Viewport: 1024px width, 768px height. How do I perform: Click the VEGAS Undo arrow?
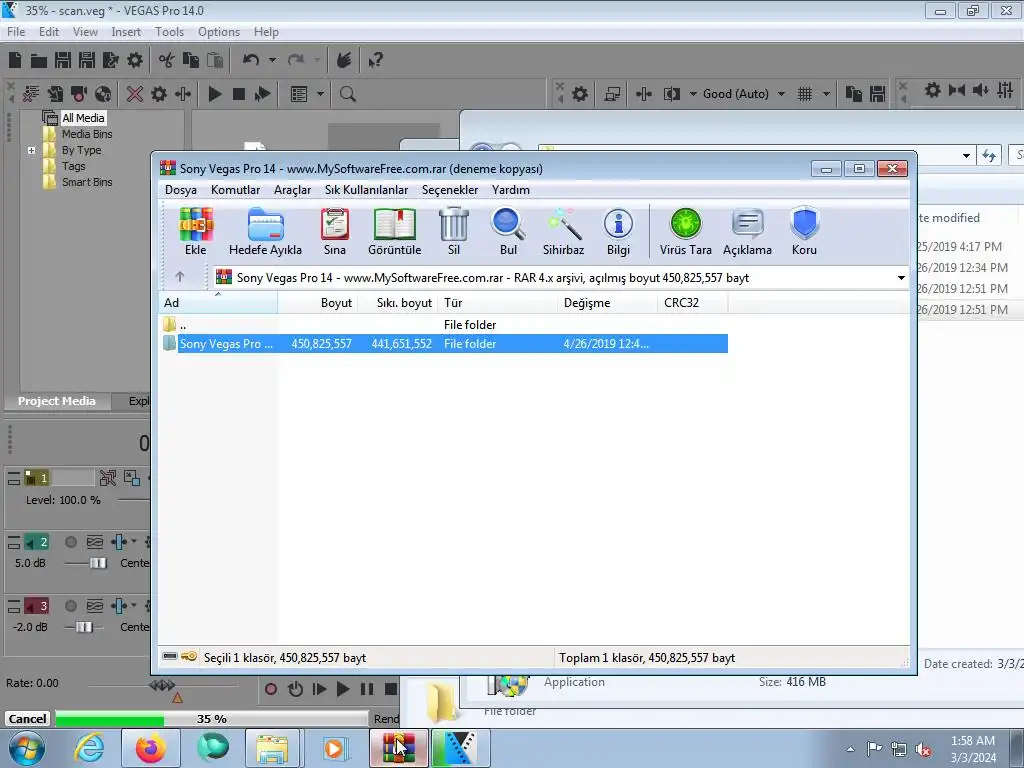251,61
